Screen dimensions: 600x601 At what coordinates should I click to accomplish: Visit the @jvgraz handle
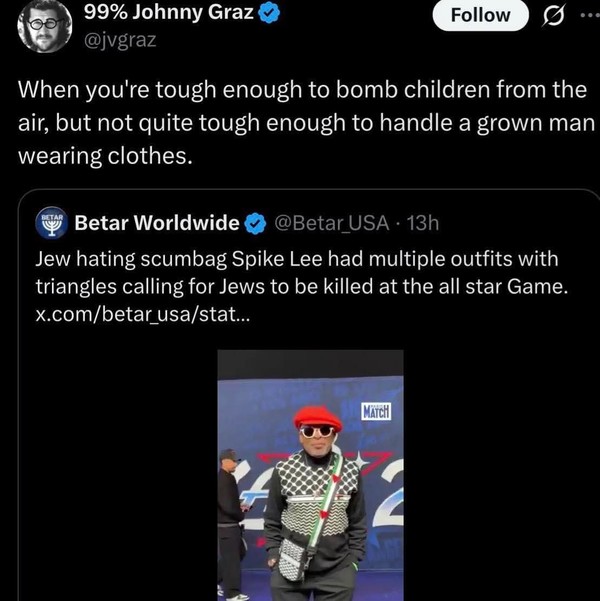(121, 41)
